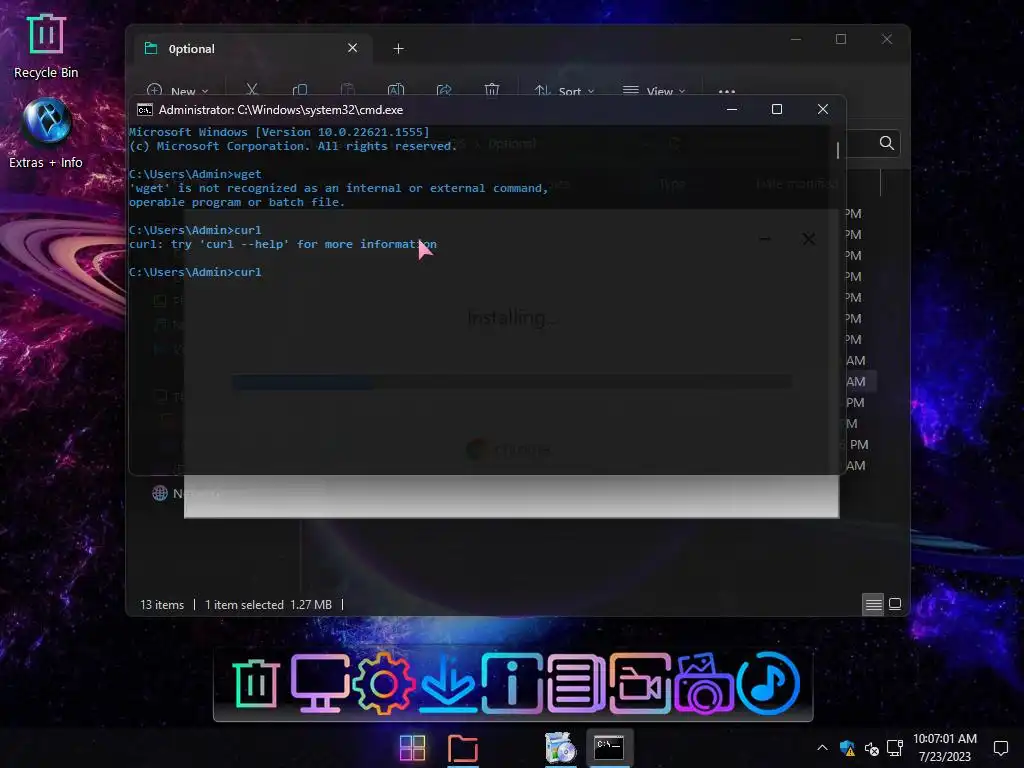
Task: Open the monitor icon in the dock
Action: coord(319,683)
